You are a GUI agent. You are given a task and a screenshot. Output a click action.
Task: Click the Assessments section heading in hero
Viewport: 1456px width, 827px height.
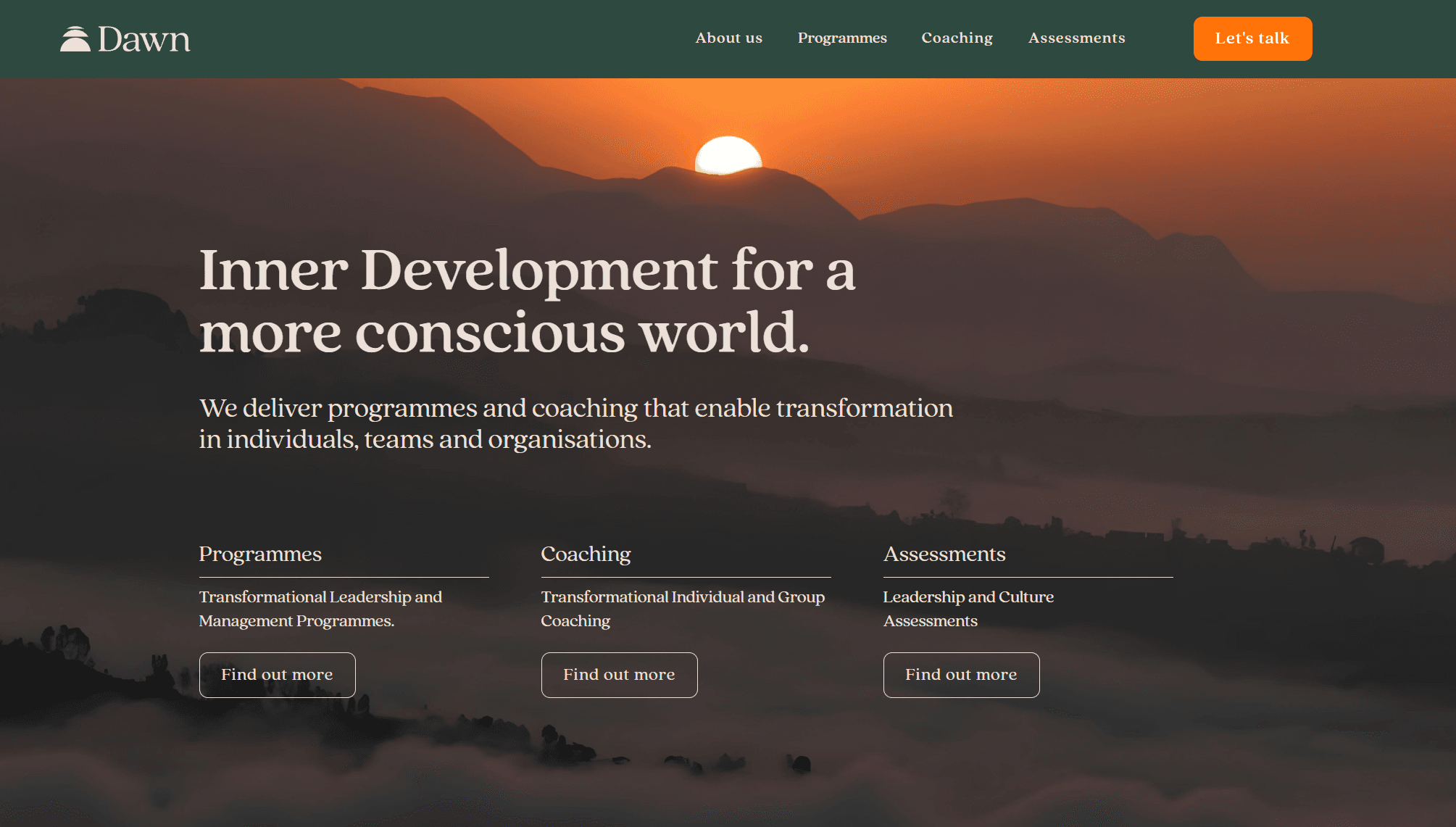pyautogui.click(x=944, y=554)
